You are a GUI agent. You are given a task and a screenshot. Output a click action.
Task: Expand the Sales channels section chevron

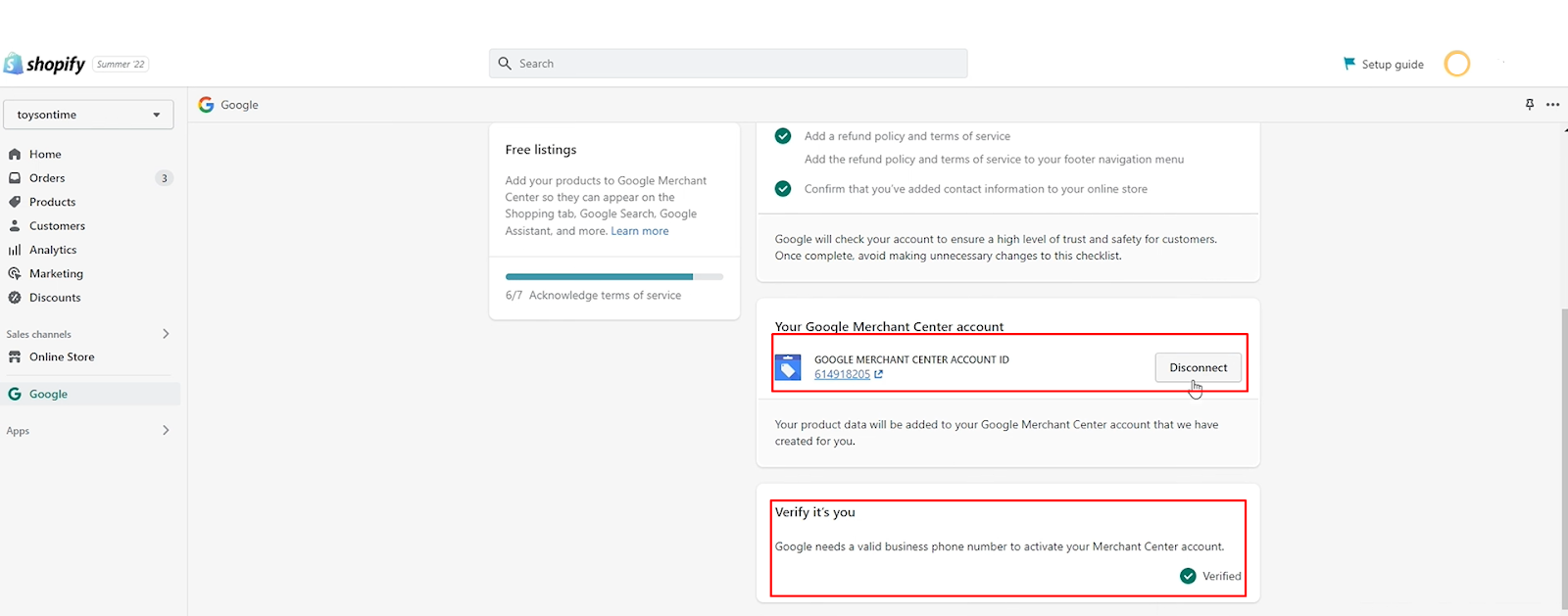[x=166, y=334]
